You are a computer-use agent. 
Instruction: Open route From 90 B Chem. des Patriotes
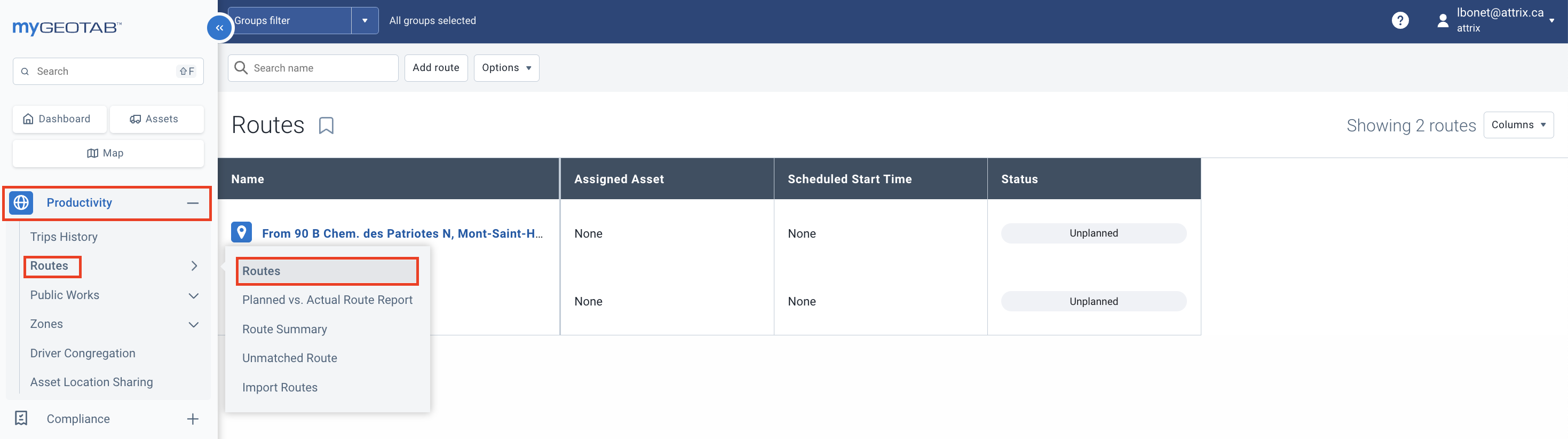point(402,233)
